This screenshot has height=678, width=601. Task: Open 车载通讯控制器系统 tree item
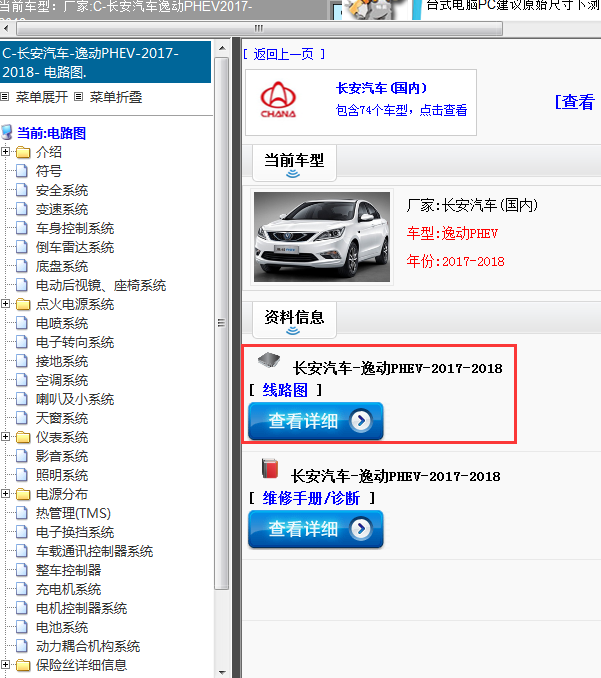[x=94, y=551]
